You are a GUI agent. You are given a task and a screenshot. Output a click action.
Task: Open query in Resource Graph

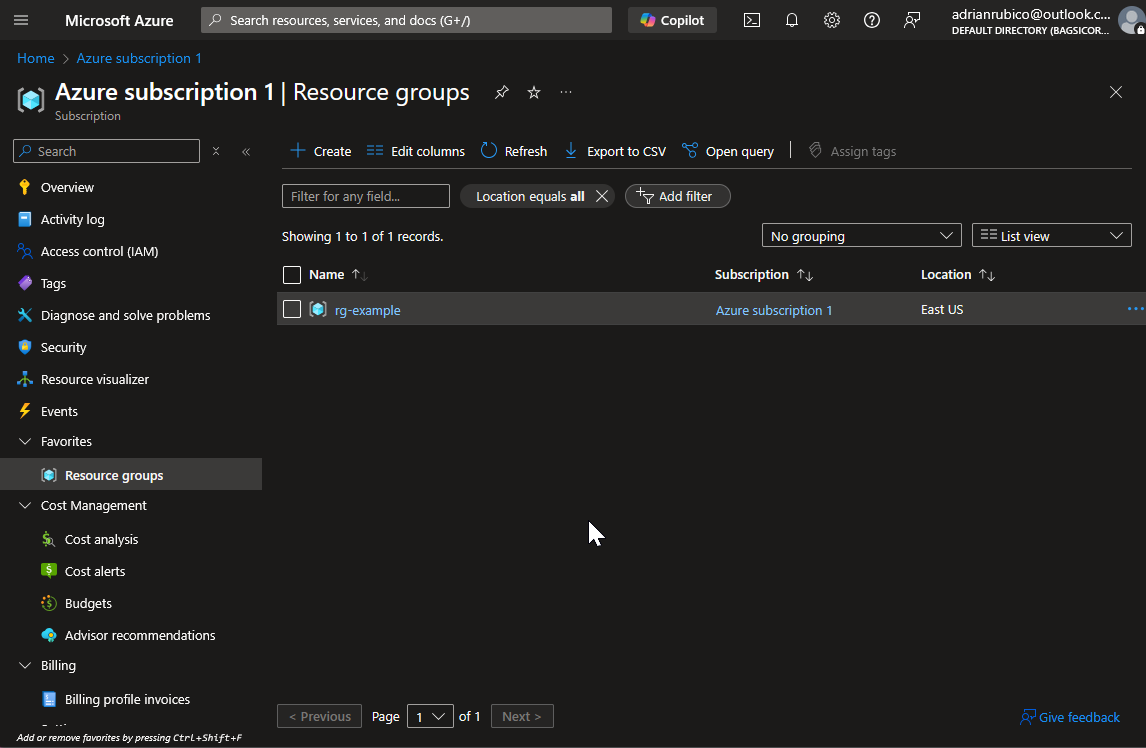727,151
